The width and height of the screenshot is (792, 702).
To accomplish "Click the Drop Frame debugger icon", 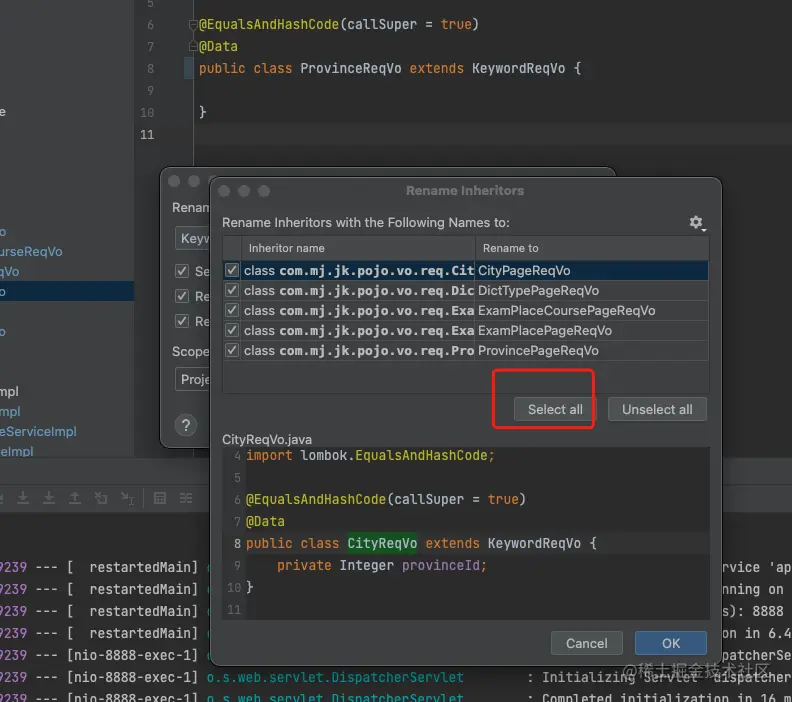I will point(101,498).
